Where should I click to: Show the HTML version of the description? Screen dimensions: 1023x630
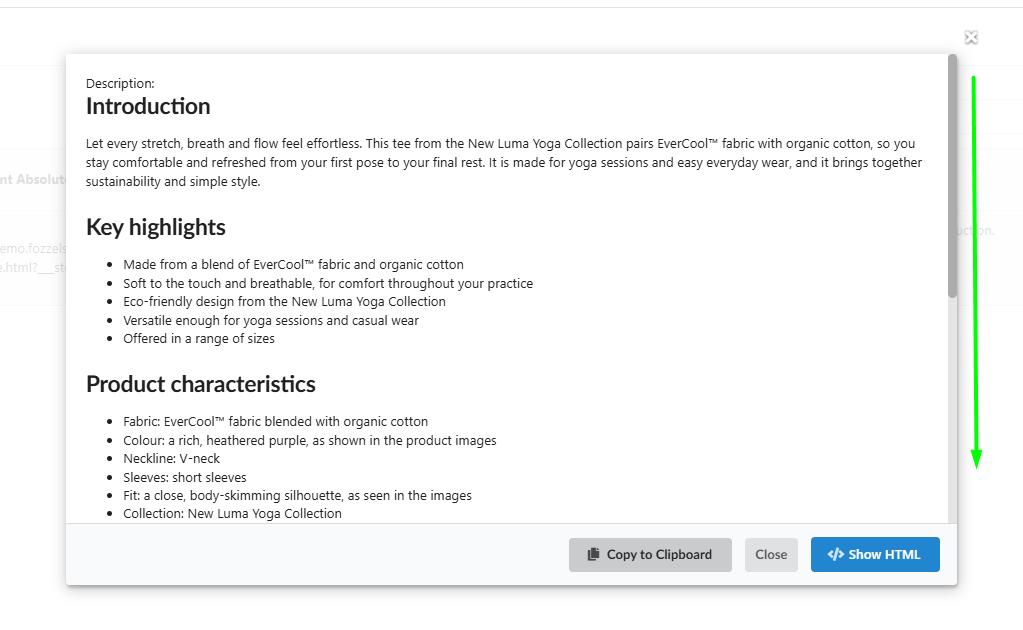(x=875, y=554)
